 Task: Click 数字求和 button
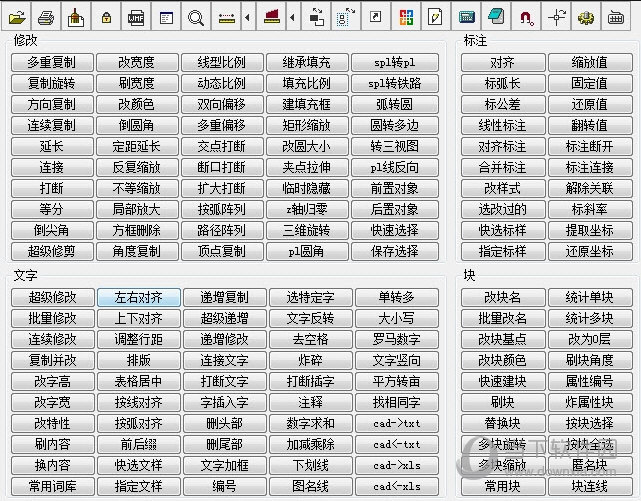(310, 423)
